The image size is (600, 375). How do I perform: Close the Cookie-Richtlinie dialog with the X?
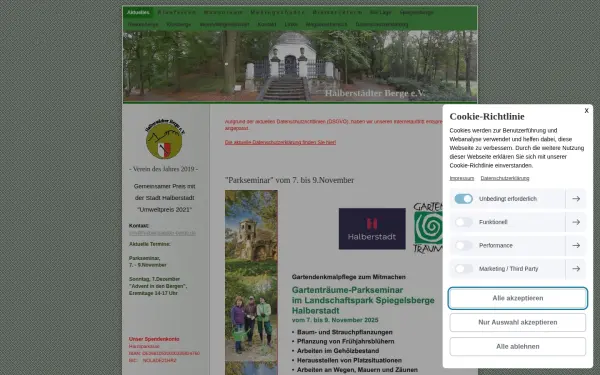(586, 111)
